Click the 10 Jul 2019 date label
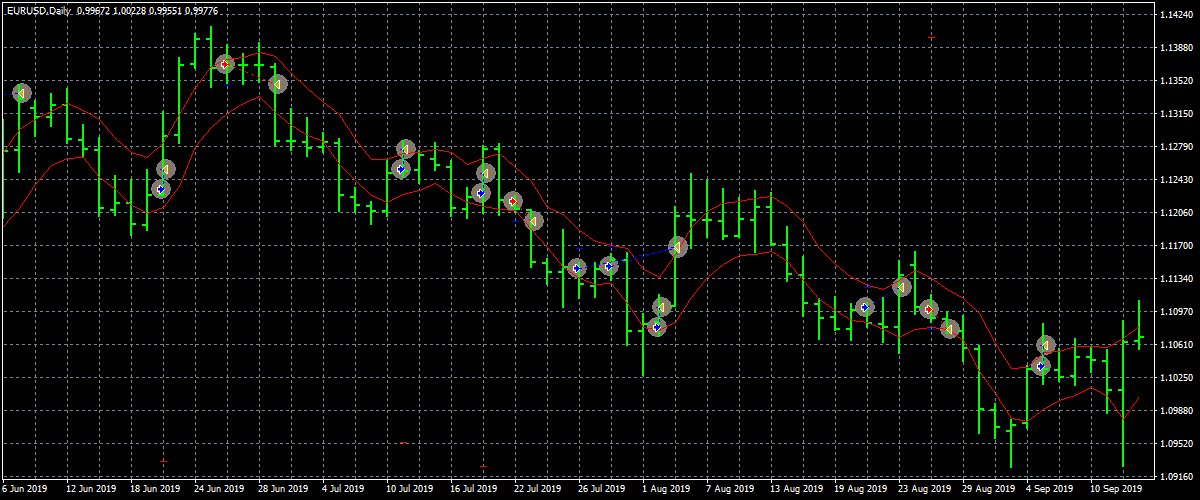The image size is (1200, 500). coord(410,490)
